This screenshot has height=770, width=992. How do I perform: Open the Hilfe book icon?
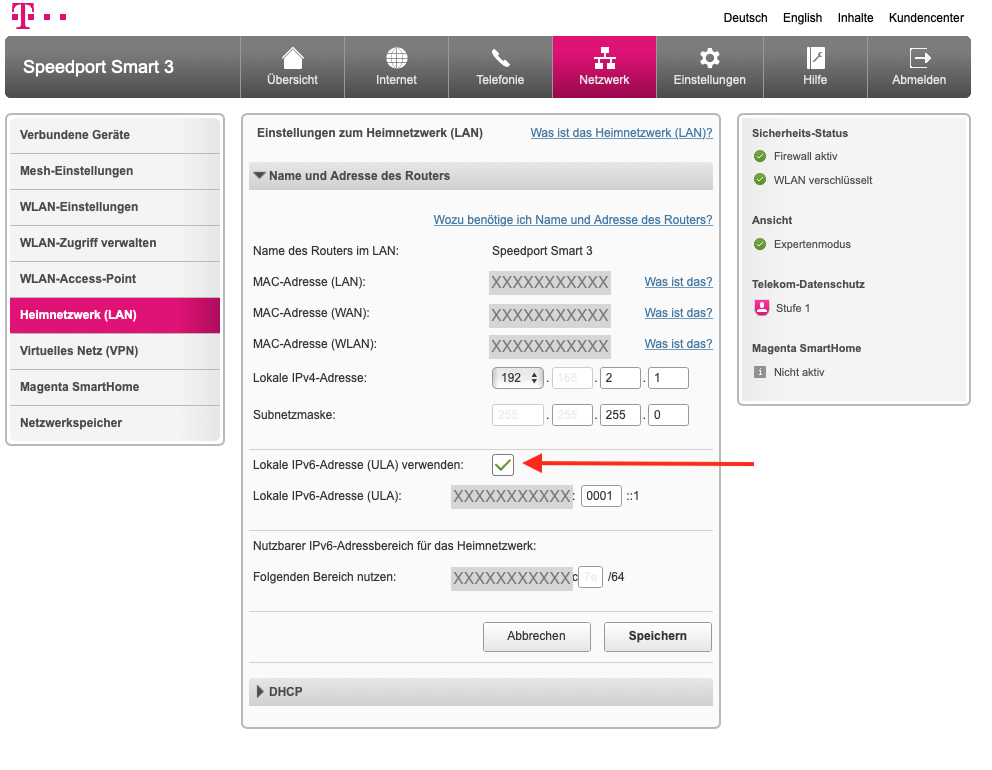(x=815, y=58)
